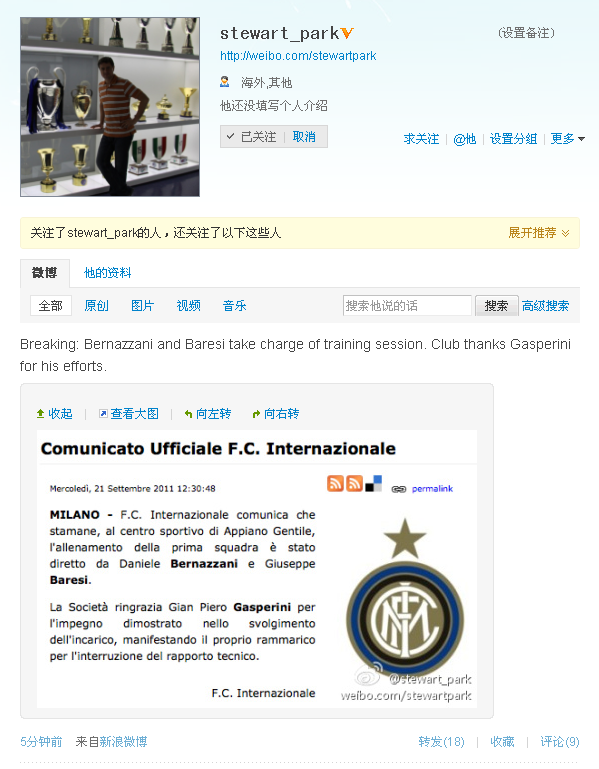Click the blue-black squares share icon
The height and width of the screenshot is (769, 599).
[x=373, y=483]
